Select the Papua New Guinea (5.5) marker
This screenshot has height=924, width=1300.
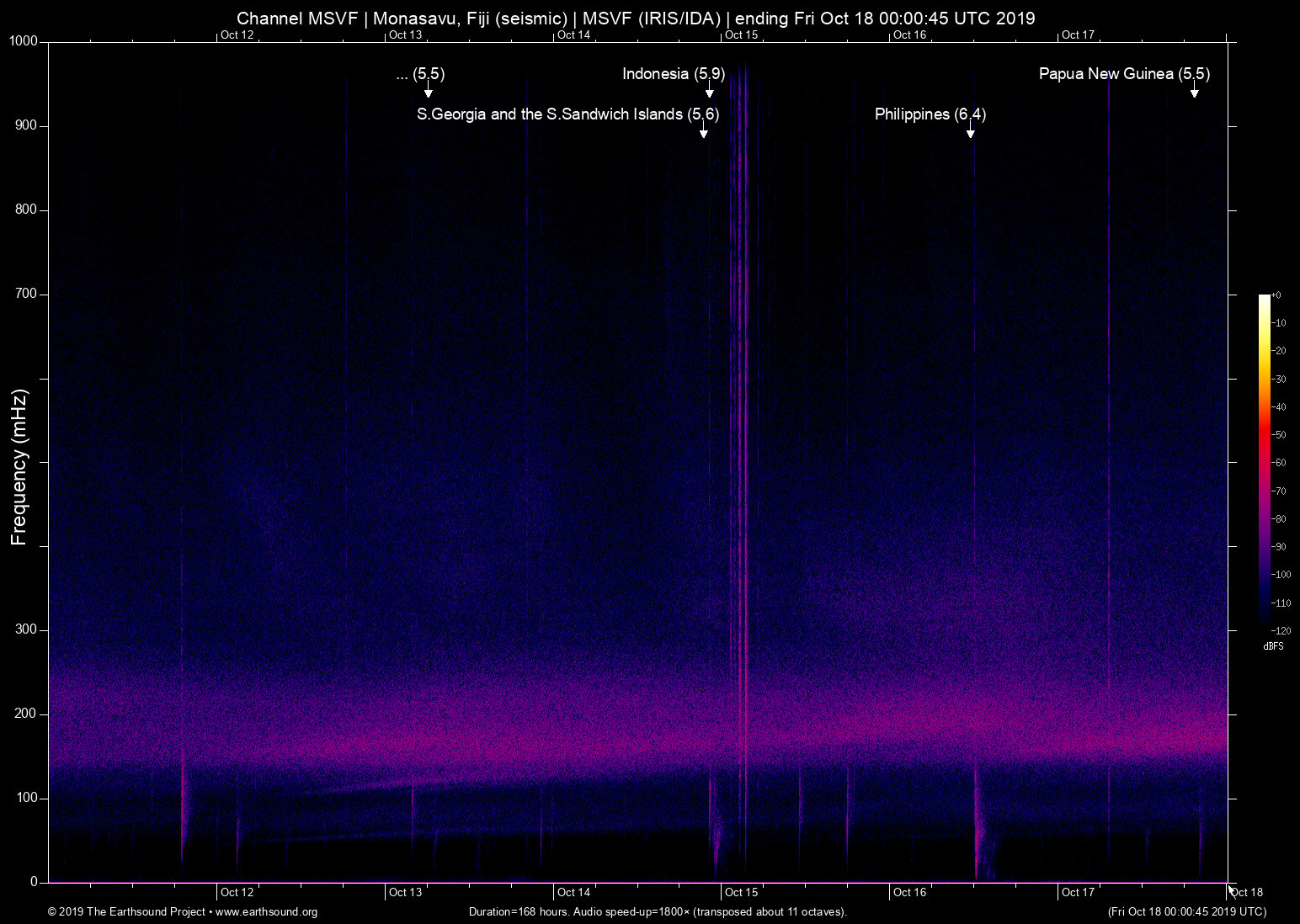(x=1194, y=93)
